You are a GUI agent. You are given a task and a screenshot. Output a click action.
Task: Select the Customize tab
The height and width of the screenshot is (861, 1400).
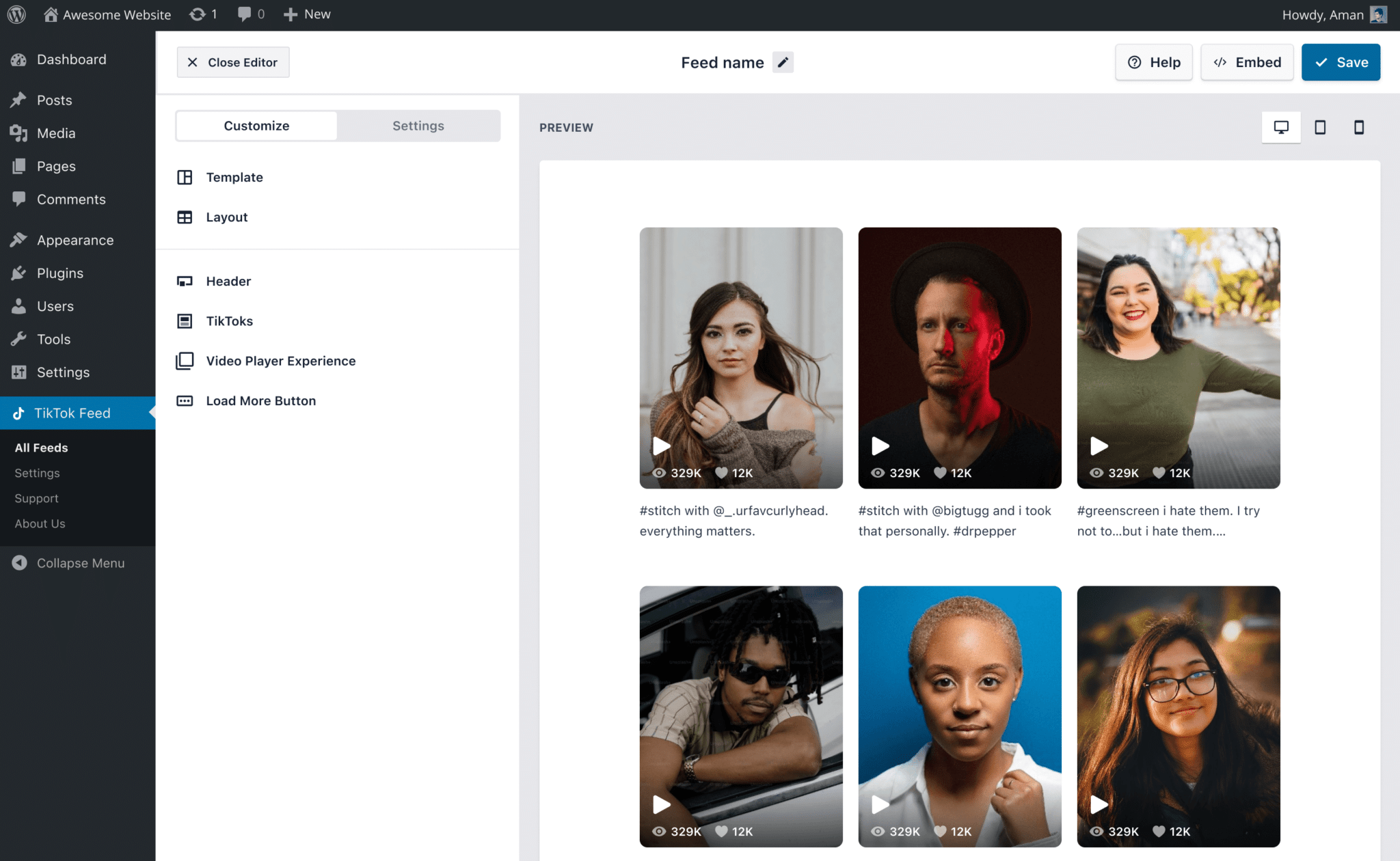click(x=256, y=126)
